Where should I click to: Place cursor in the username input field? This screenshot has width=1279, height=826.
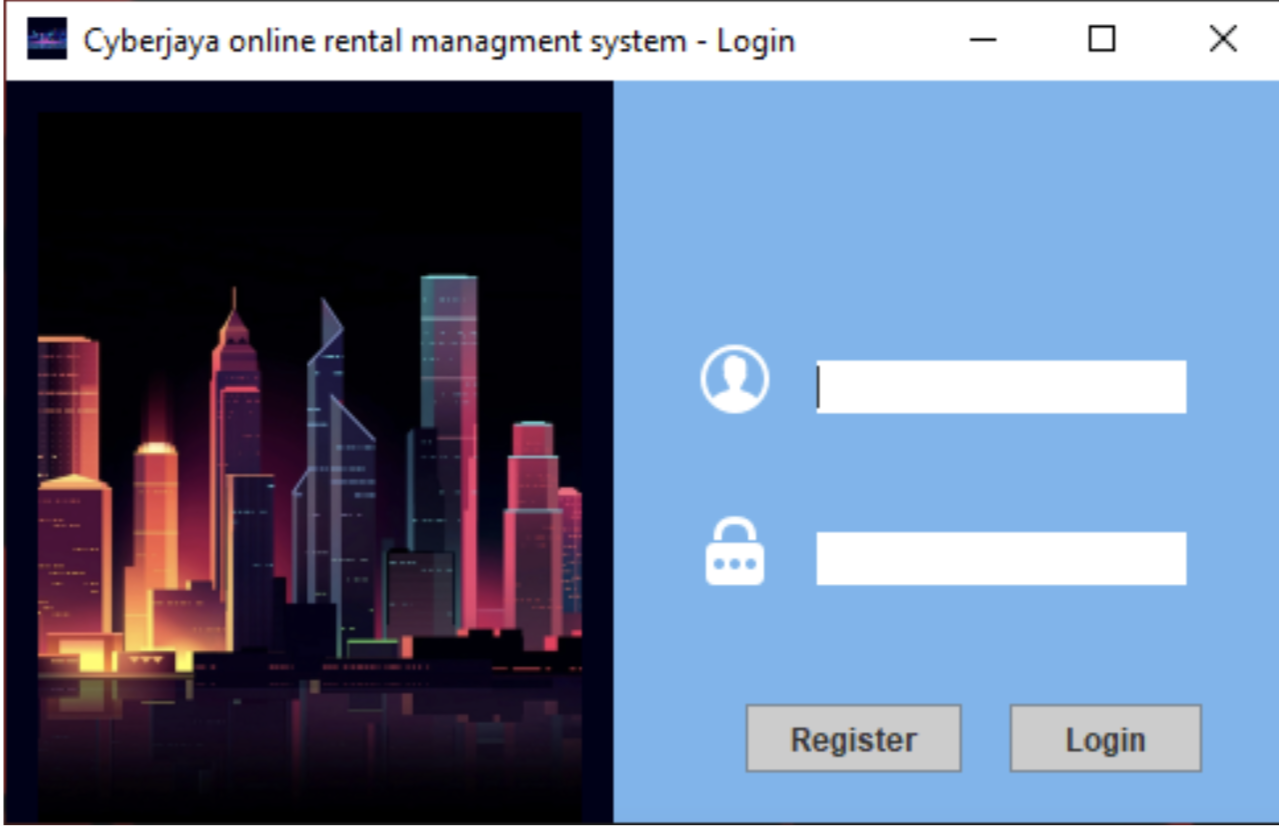[1000, 386]
